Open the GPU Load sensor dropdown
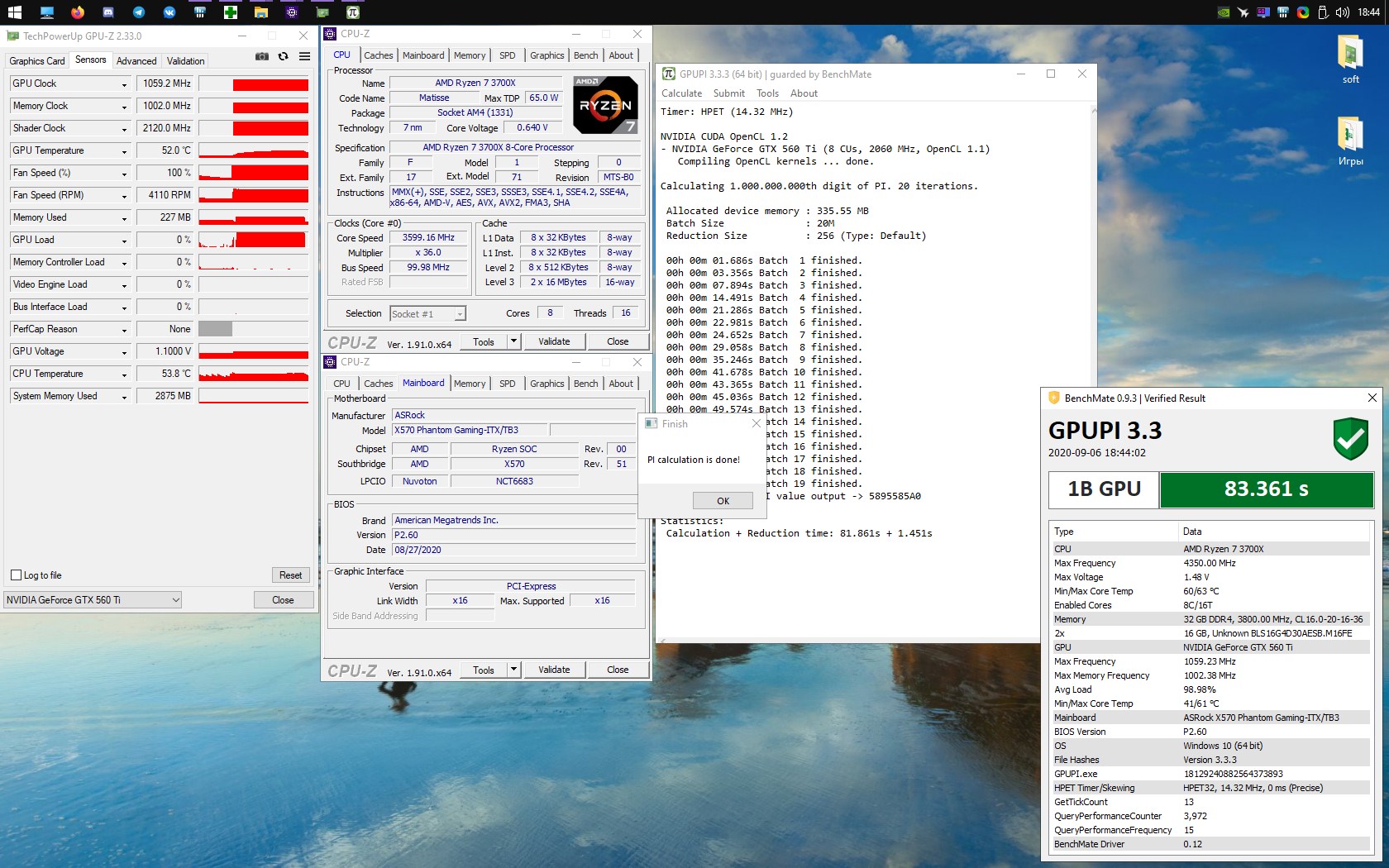The image size is (1389, 868). (124, 241)
